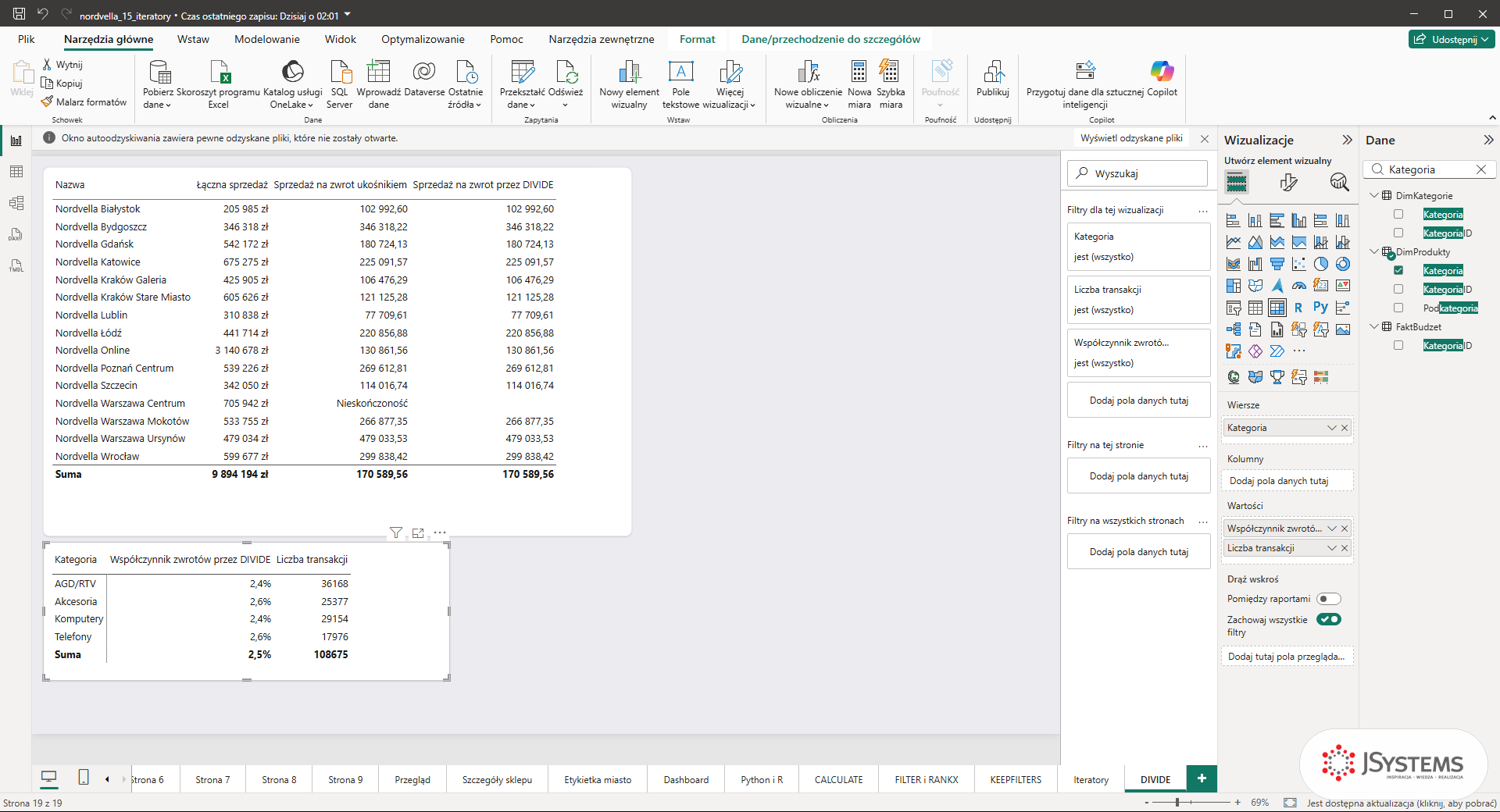The width and height of the screenshot is (1500, 812).
Task: Open Copilot from the ribbon
Action: 1162,78
